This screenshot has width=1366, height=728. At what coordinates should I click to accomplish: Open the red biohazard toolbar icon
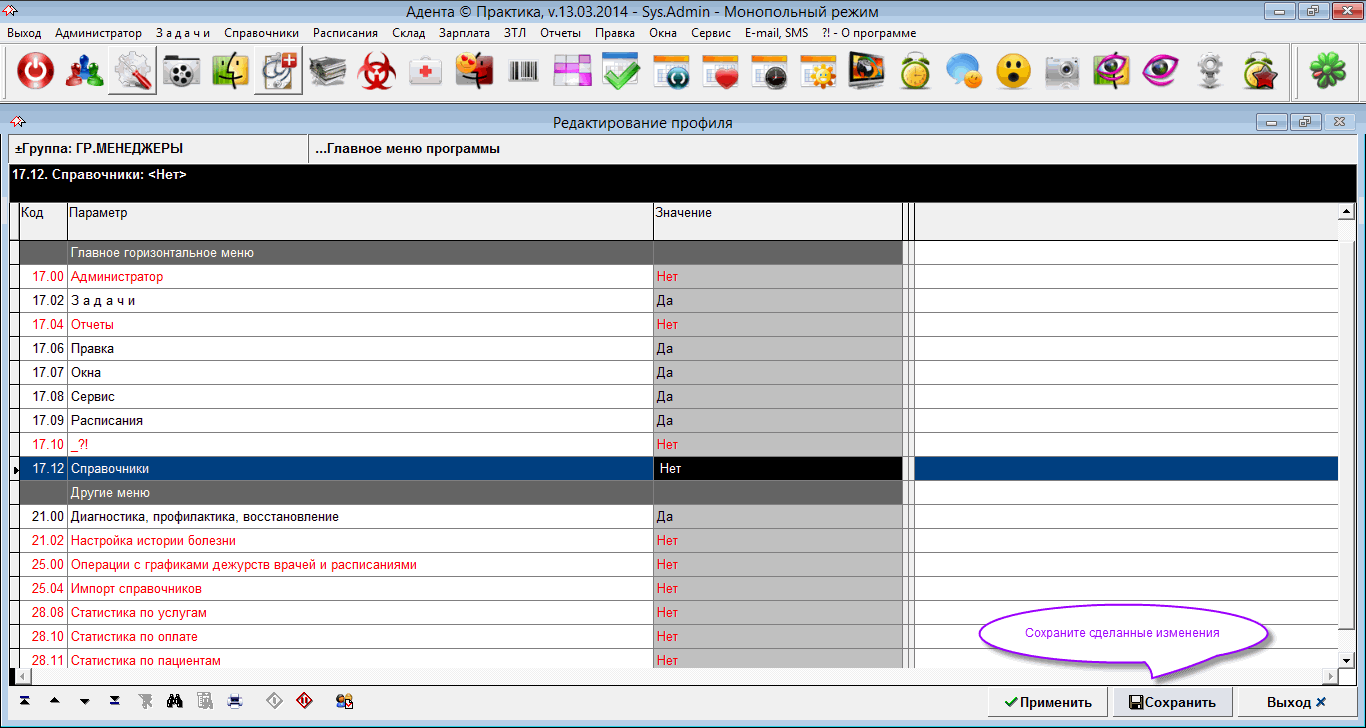point(378,72)
